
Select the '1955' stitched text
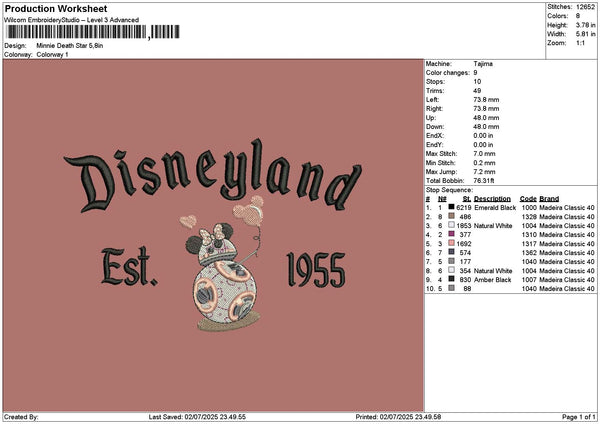[316, 270]
